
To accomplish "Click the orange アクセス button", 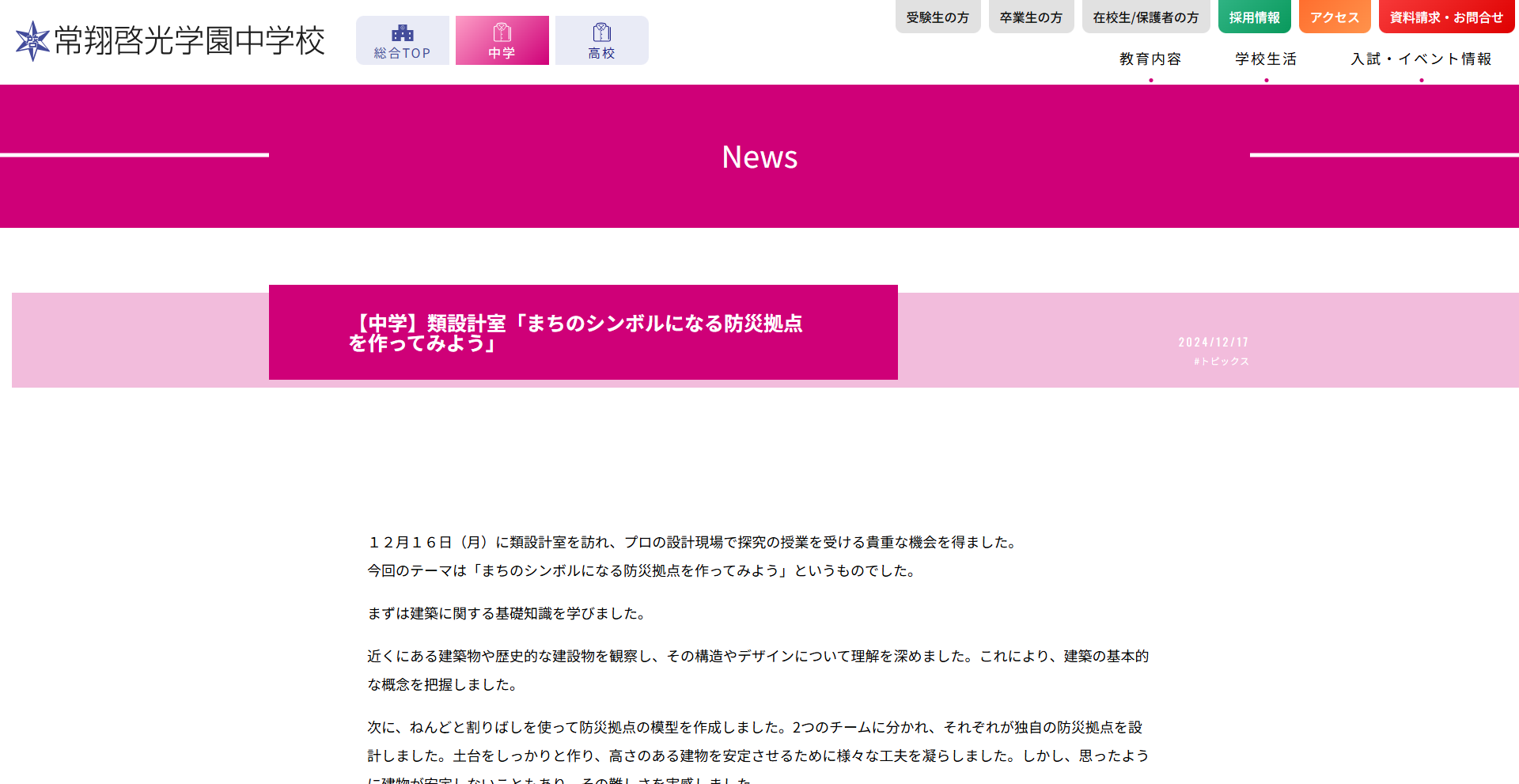I will 1334,17.
